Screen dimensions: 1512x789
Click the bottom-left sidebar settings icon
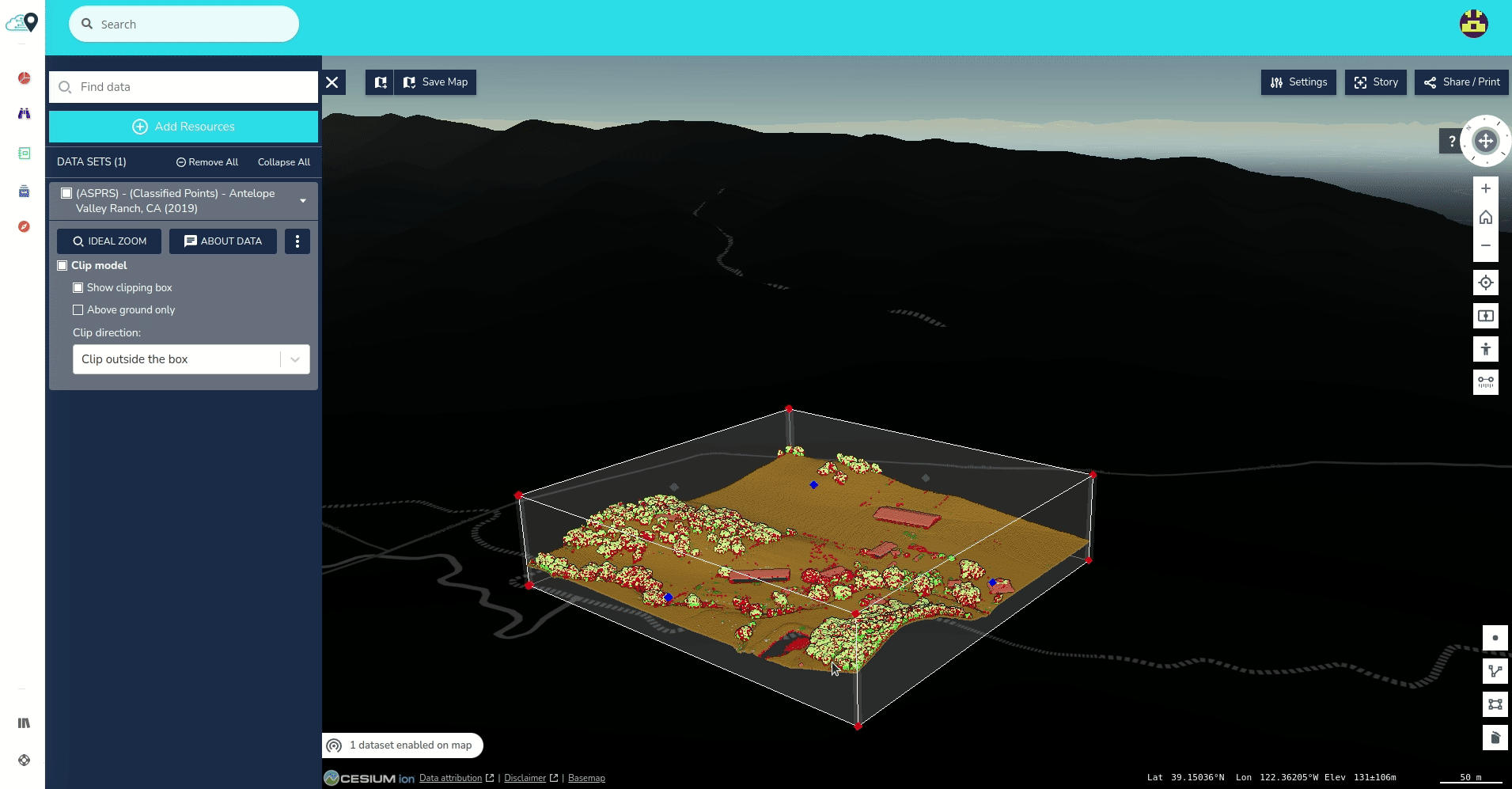coord(24,760)
